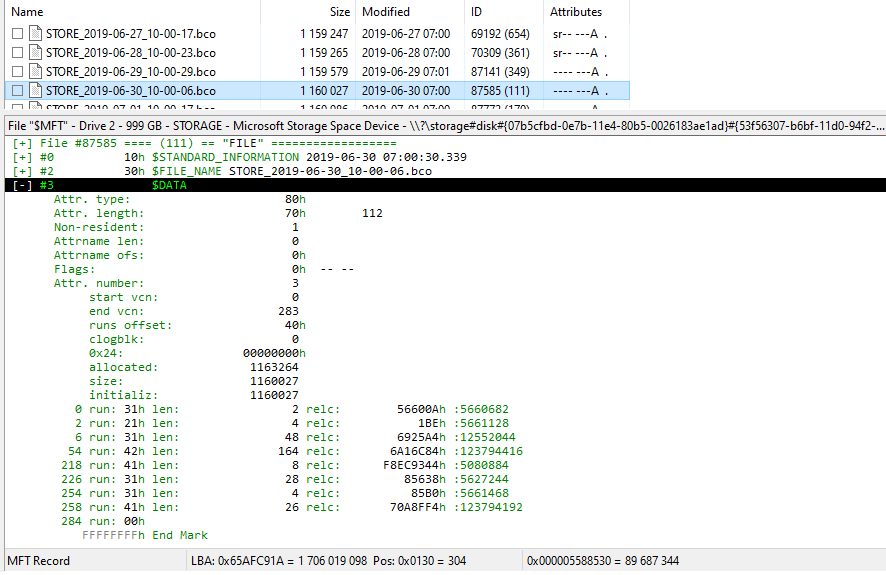The height and width of the screenshot is (575, 886).
Task: Tick the checkbox for STORE_2019-06-29_10-00-29.bco
Action: coord(18,72)
